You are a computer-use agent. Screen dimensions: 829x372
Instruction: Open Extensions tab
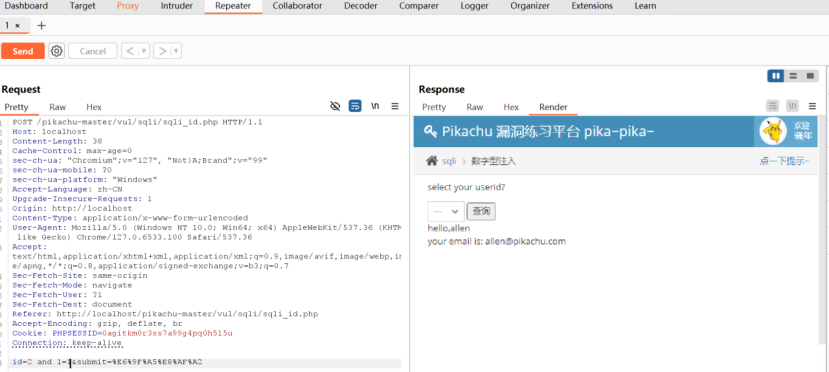coord(592,6)
